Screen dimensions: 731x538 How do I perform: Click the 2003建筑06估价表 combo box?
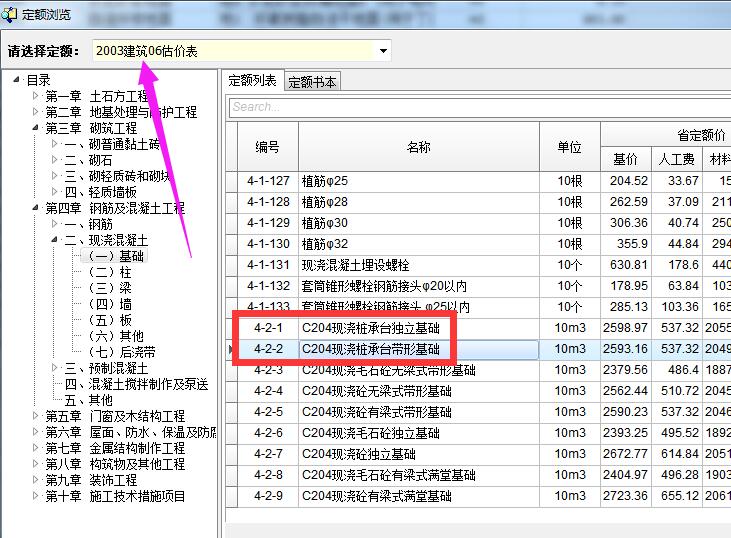click(241, 51)
